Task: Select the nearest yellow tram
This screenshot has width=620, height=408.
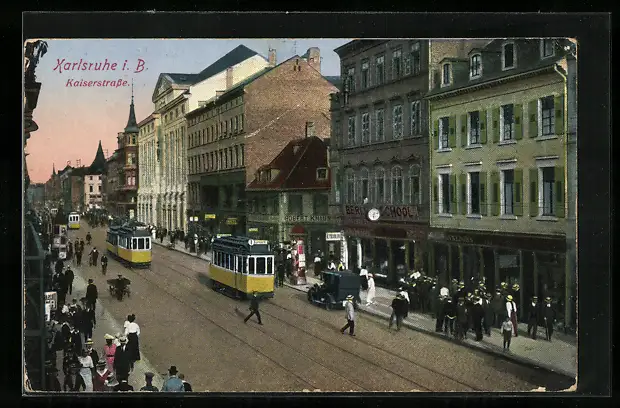Action: coord(241,266)
